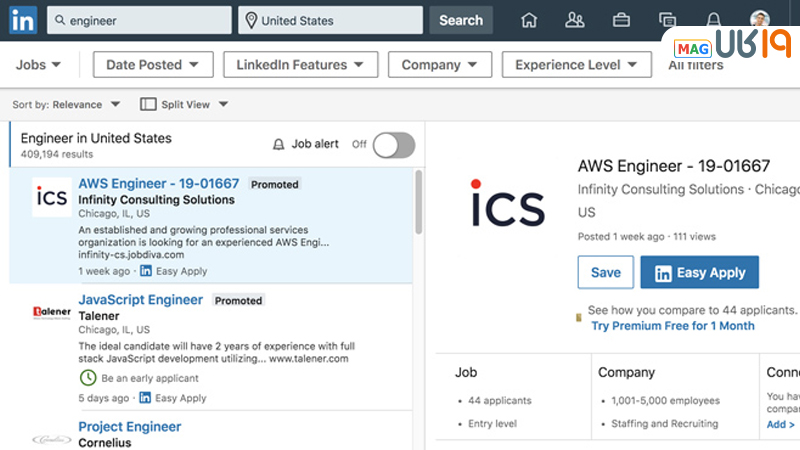
Task: Switch the Split View layout option
Action: pos(185,104)
